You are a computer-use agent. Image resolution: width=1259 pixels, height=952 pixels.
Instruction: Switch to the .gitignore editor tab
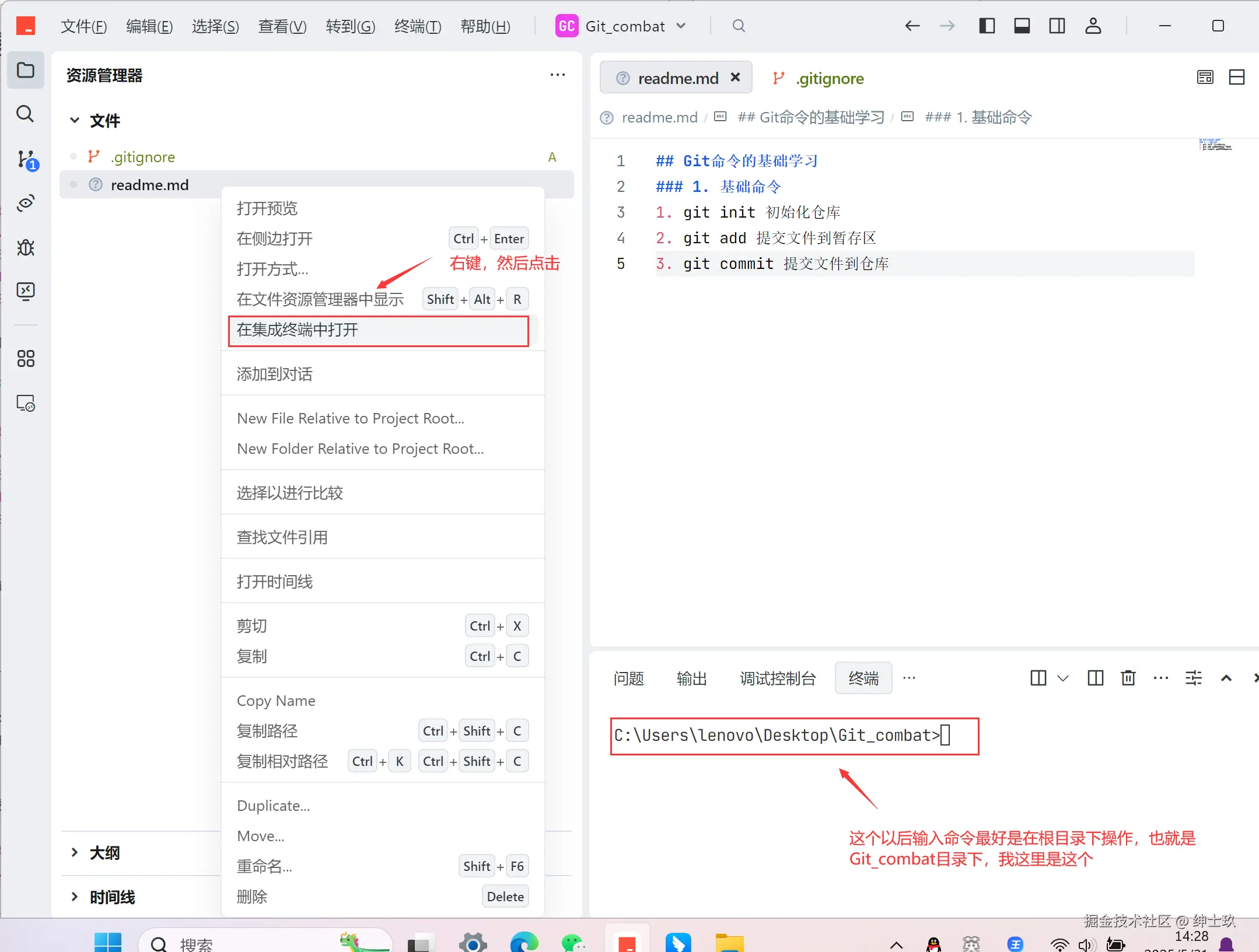coord(828,79)
